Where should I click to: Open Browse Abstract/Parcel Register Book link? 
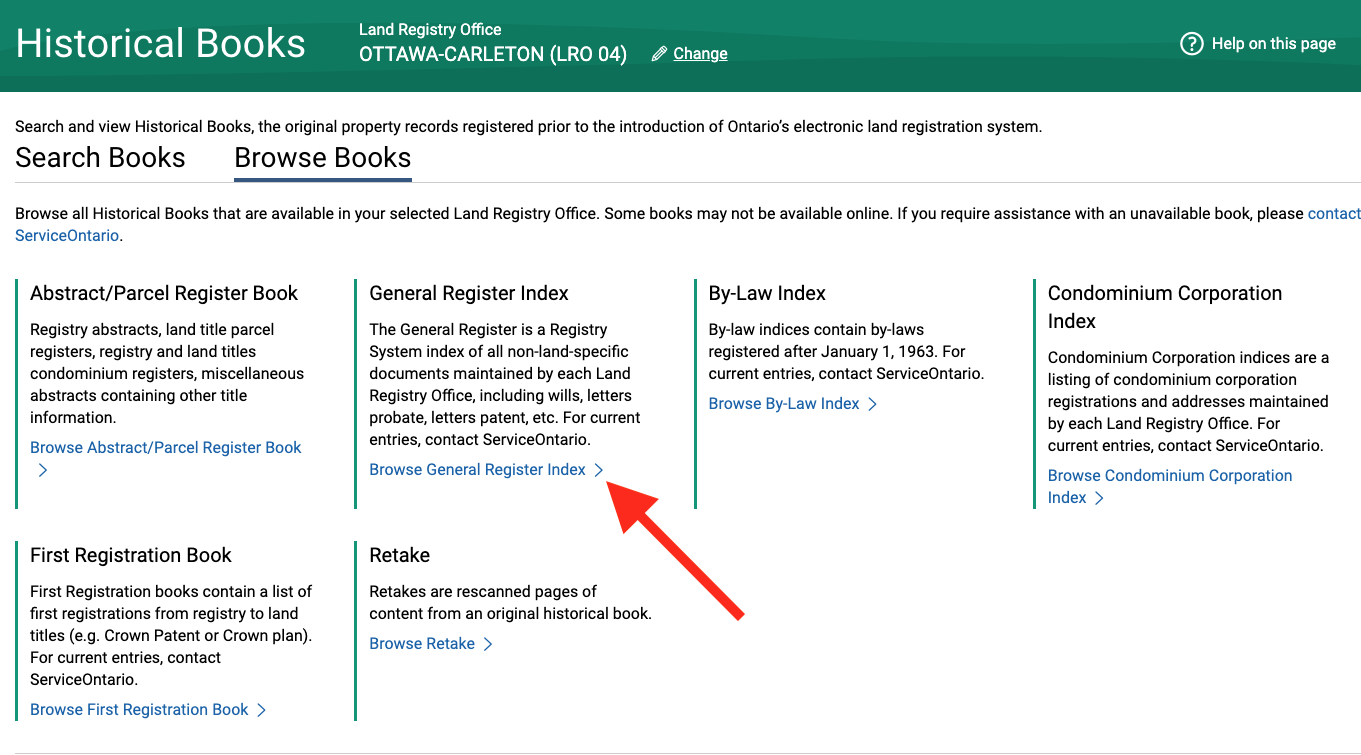tap(165, 448)
